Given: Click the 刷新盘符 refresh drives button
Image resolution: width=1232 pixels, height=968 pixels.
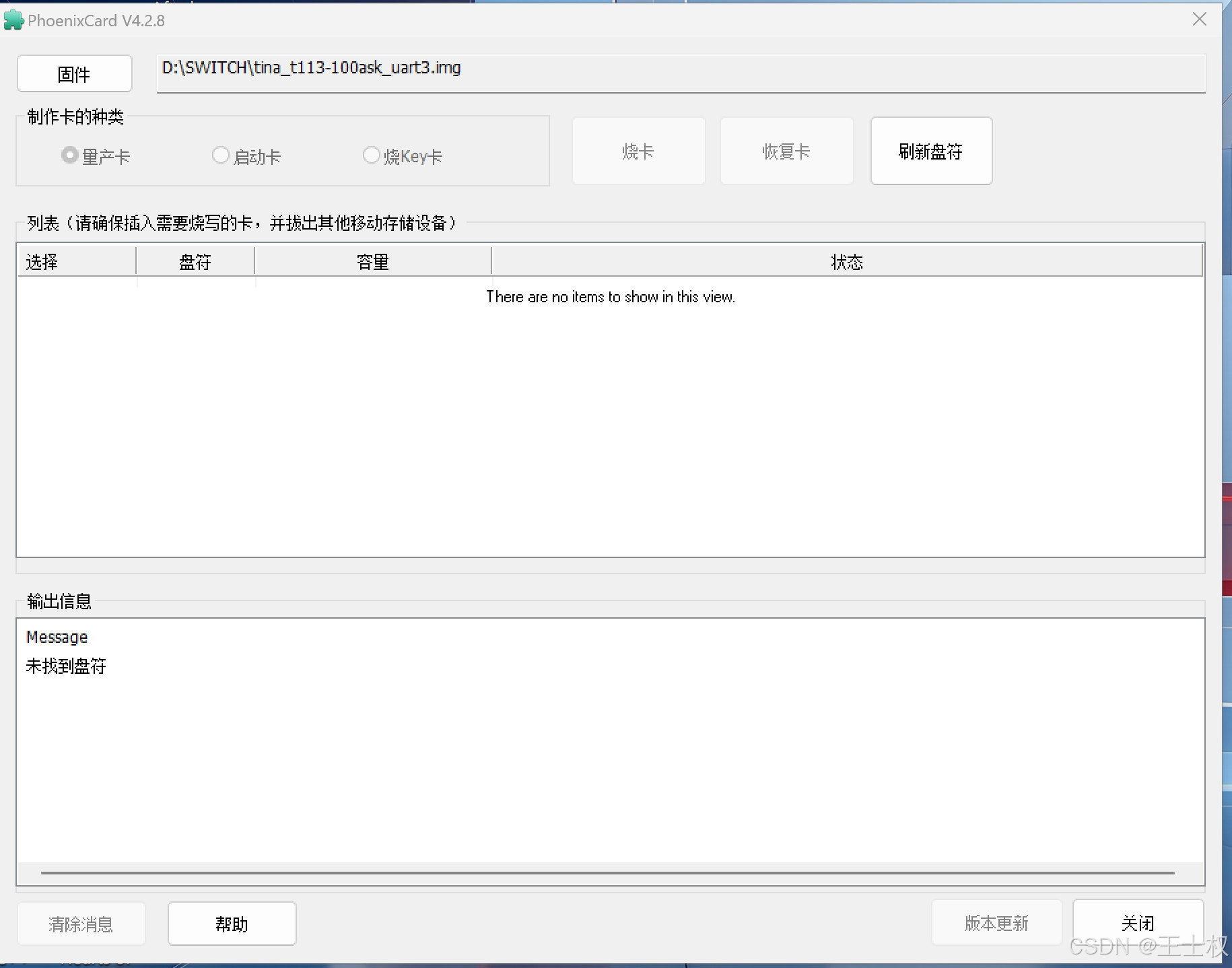Looking at the screenshot, I should point(930,151).
